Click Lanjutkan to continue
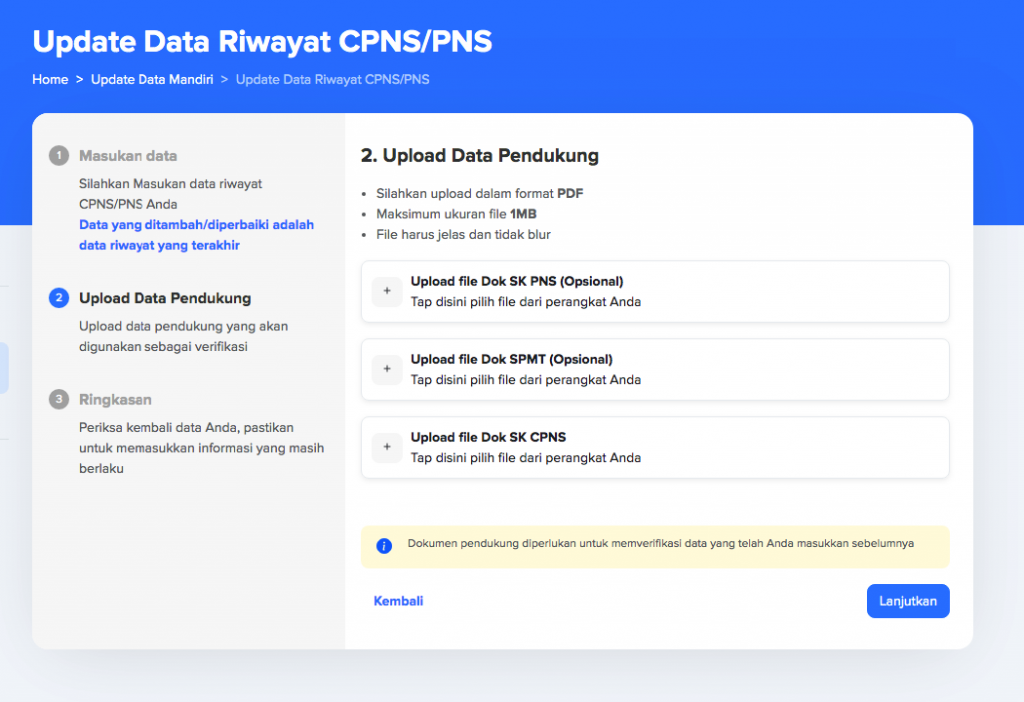 point(907,600)
